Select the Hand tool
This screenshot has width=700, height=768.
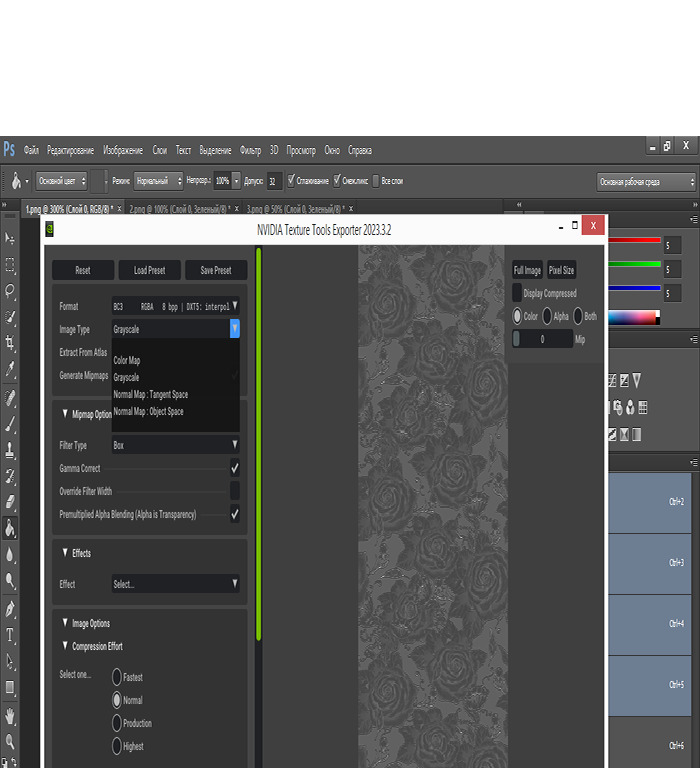[10, 717]
